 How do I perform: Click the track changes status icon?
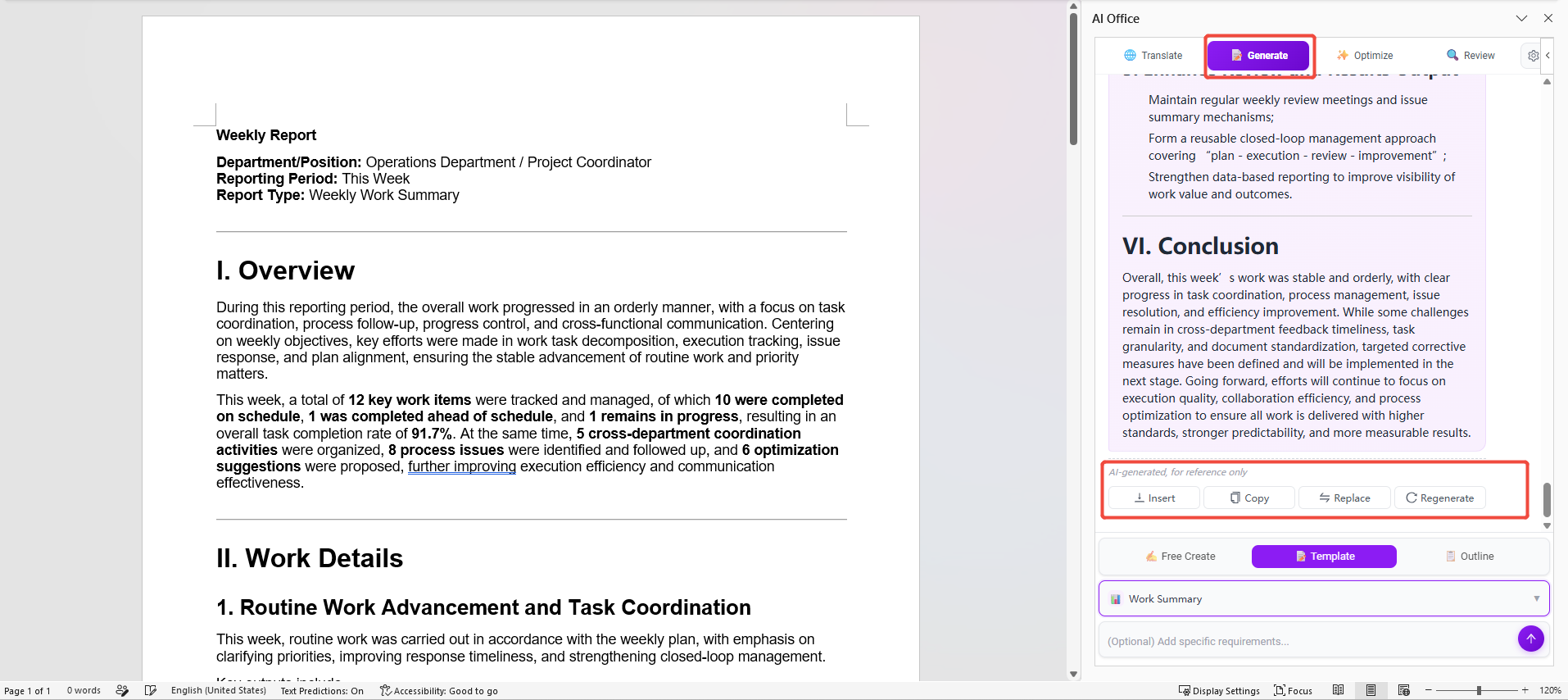122,691
